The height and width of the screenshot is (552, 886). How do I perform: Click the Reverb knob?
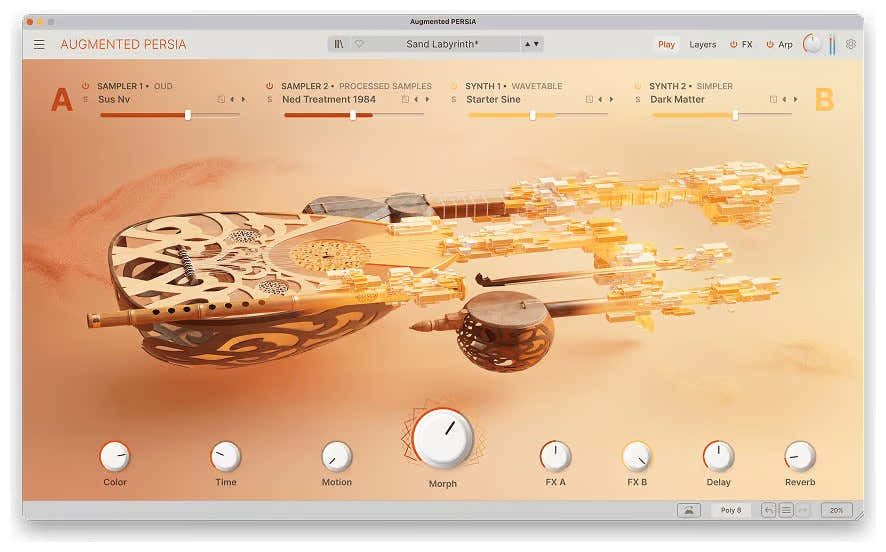tap(800, 457)
